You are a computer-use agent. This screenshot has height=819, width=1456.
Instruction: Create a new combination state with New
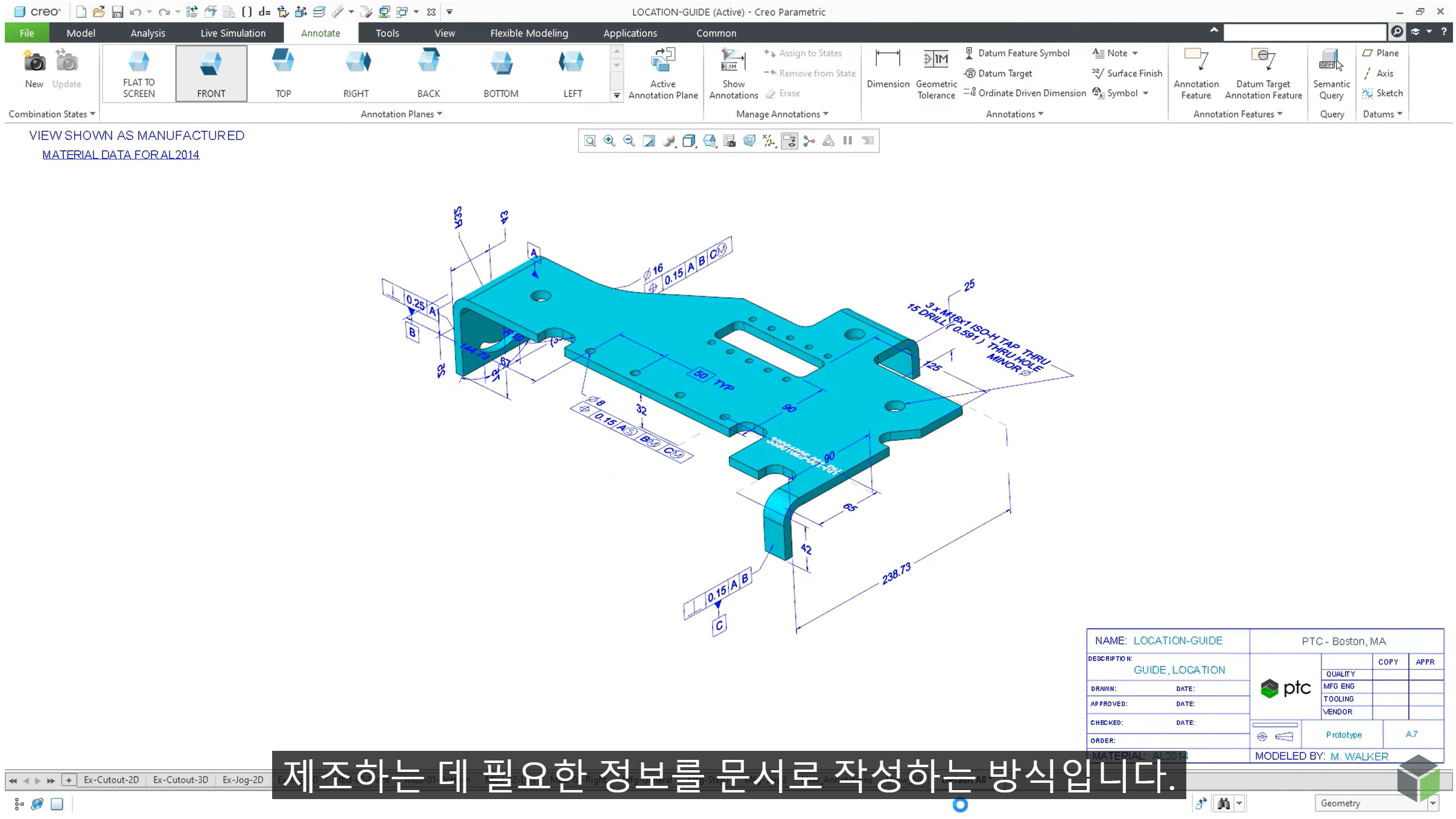click(34, 70)
